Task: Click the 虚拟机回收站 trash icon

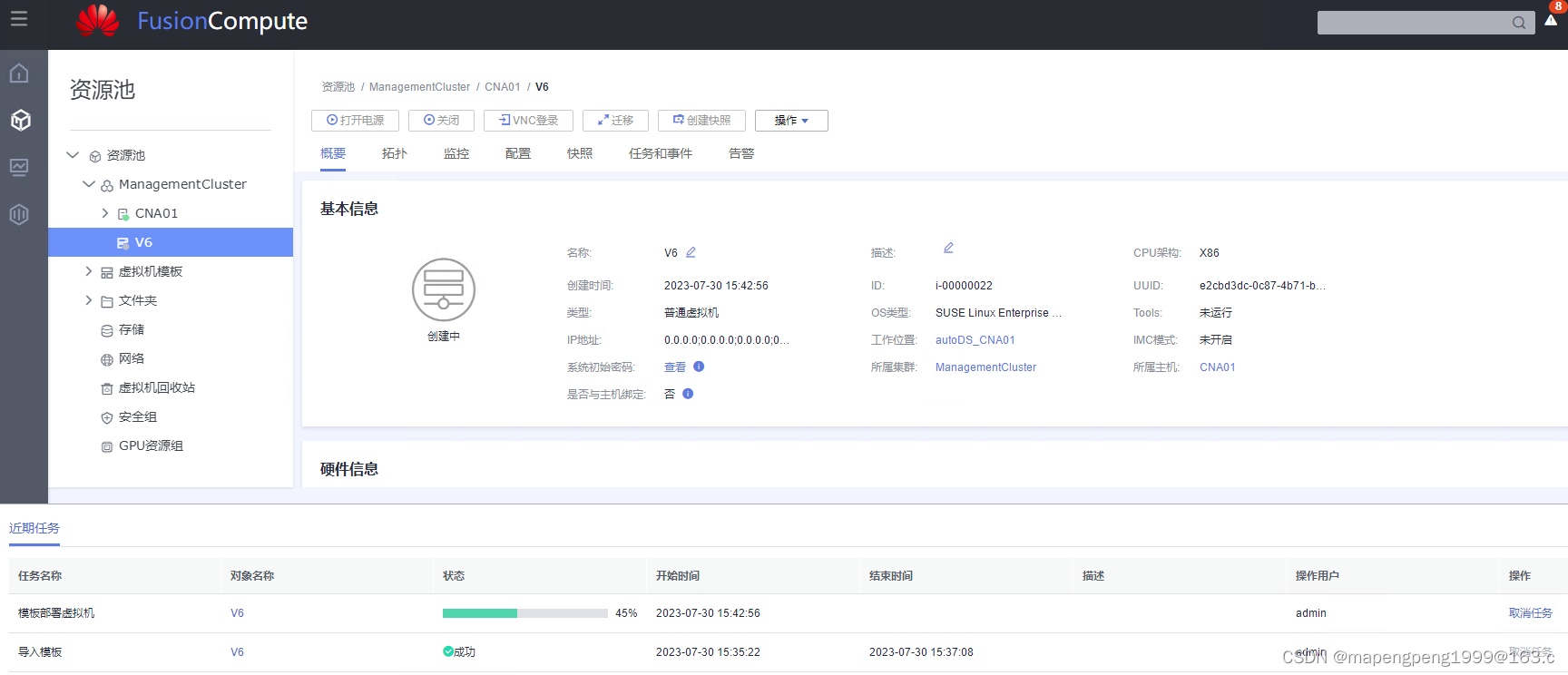Action: pos(107,389)
